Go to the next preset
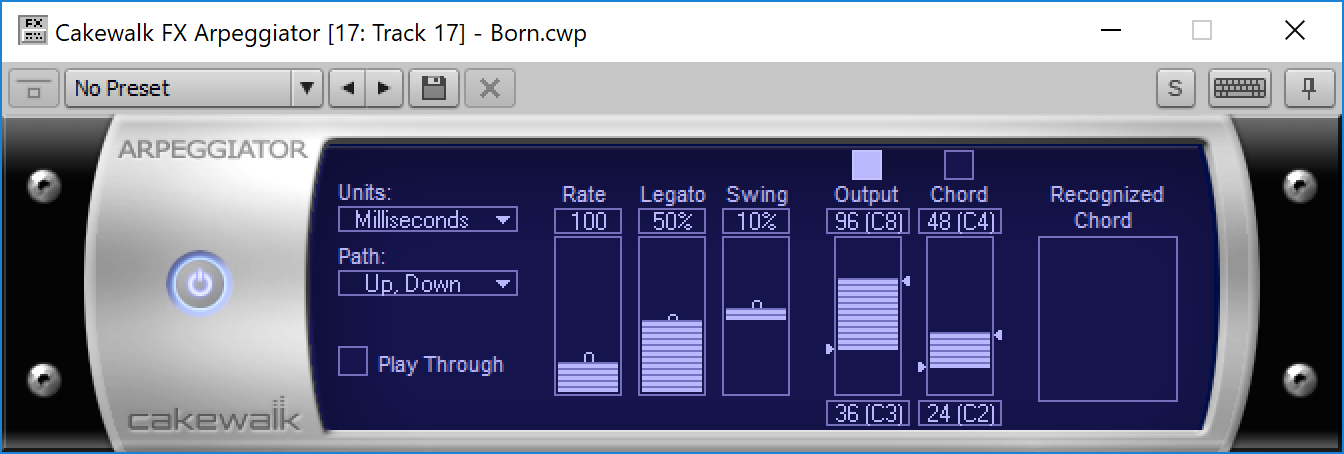 coord(384,88)
